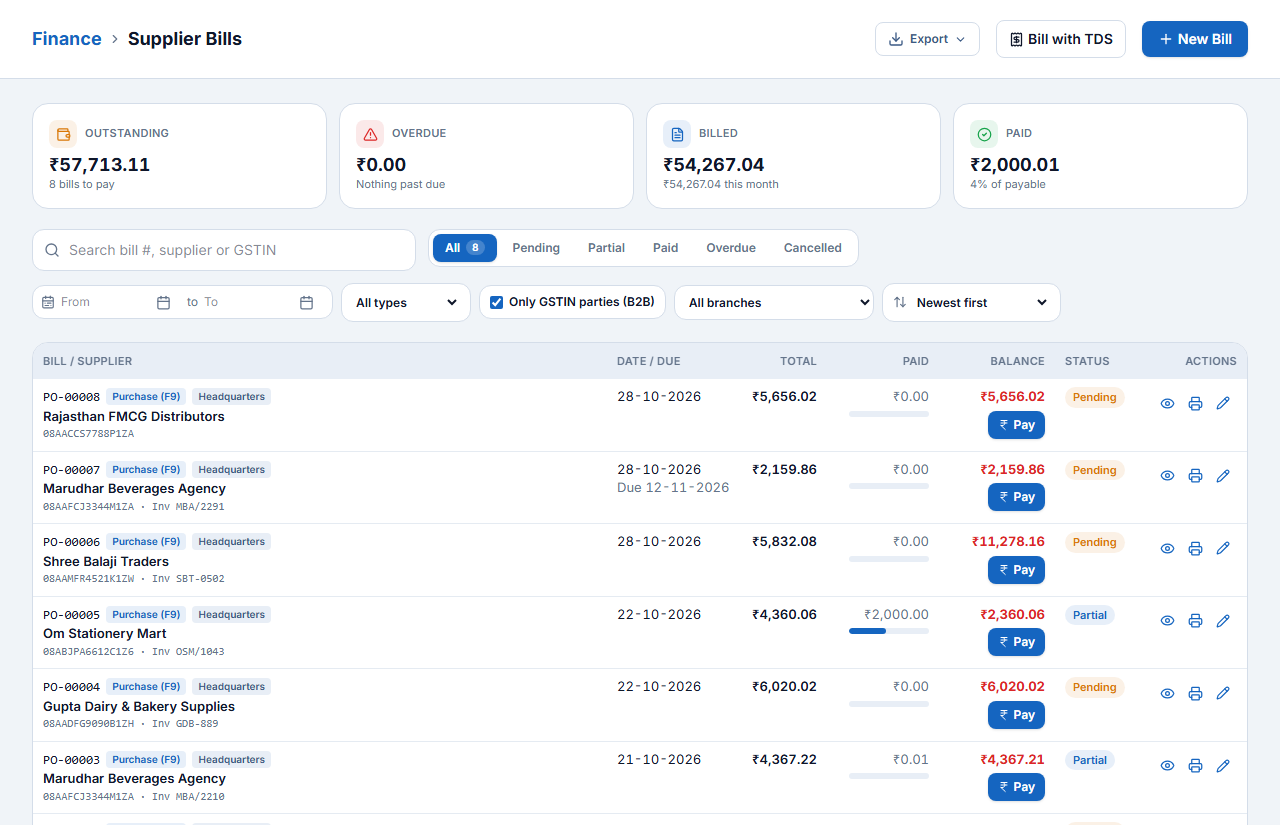Edit Shree Balaji Traders bill
Image resolution: width=1280 pixels, height=825 pixels.
point(1223,548)
